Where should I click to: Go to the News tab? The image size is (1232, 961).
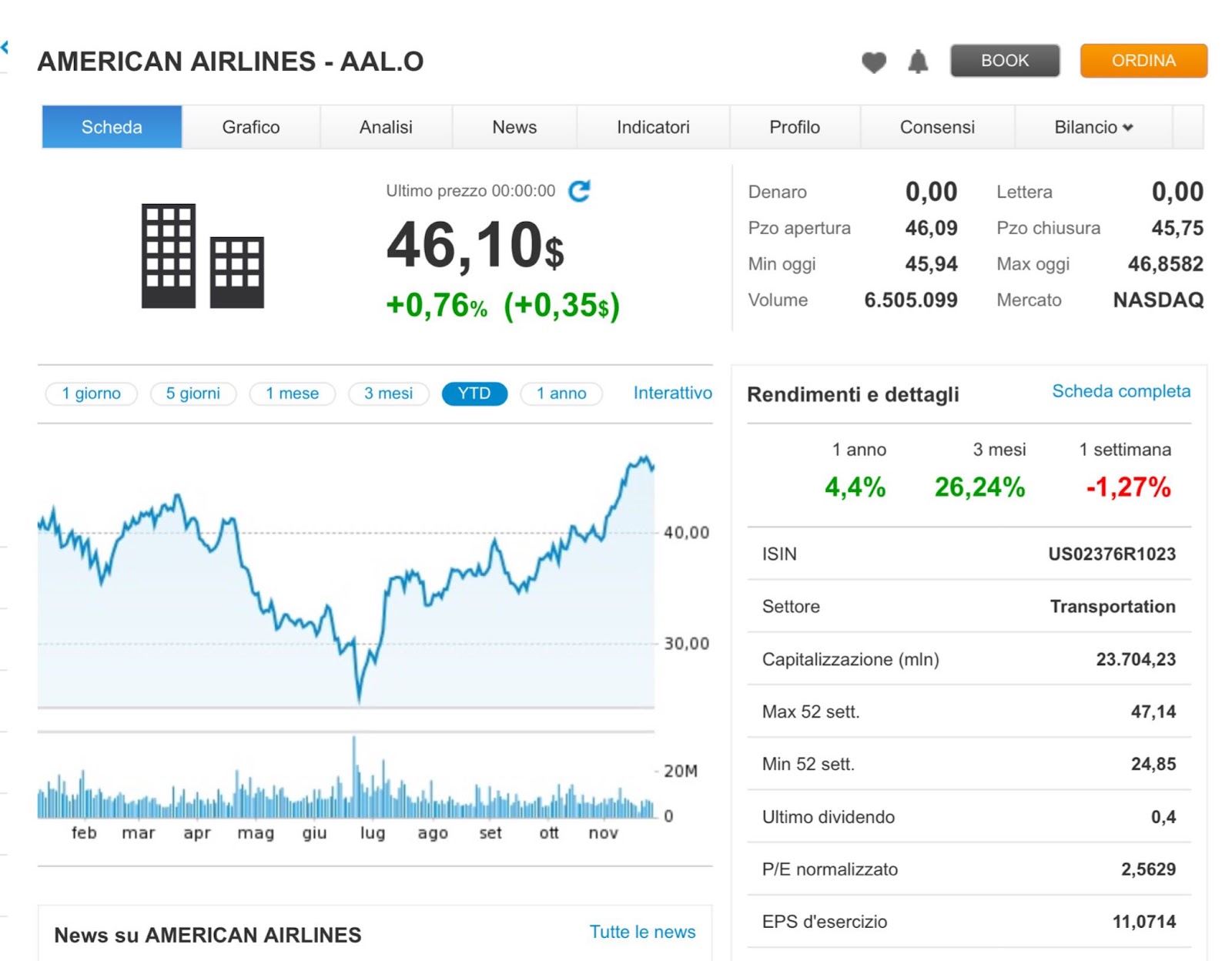pos(514,127)
